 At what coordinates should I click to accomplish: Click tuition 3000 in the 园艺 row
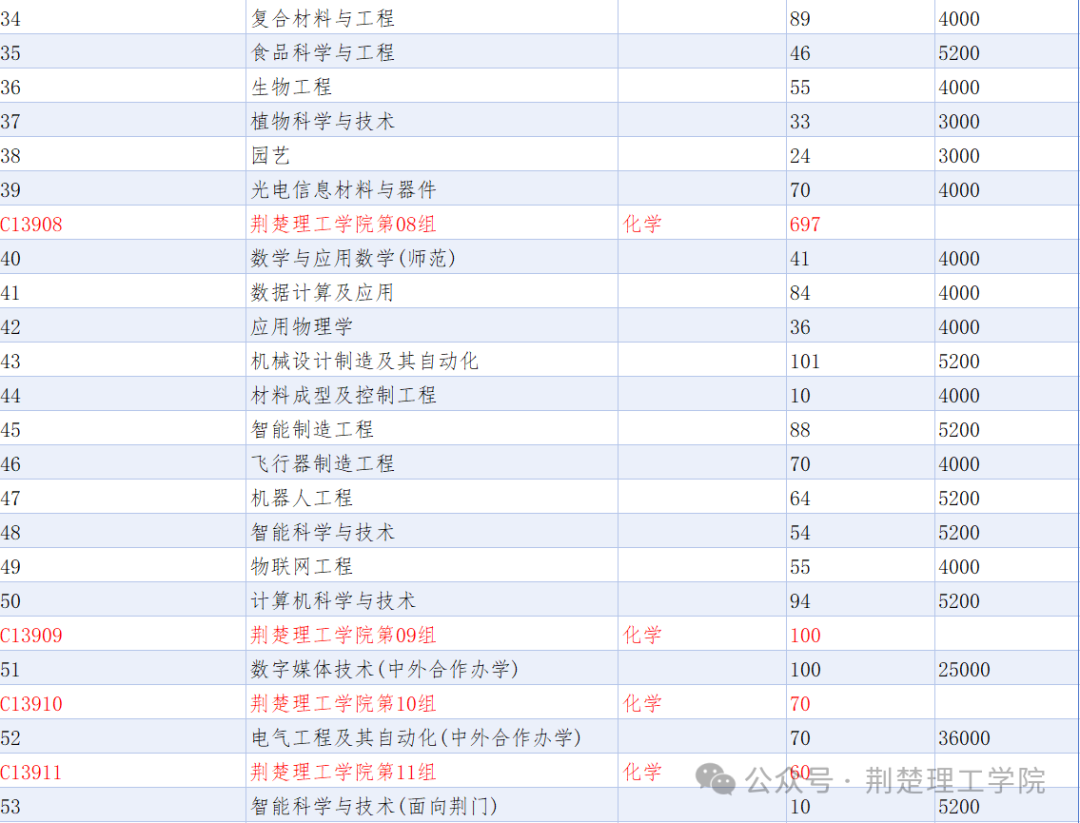click(958, 156)
